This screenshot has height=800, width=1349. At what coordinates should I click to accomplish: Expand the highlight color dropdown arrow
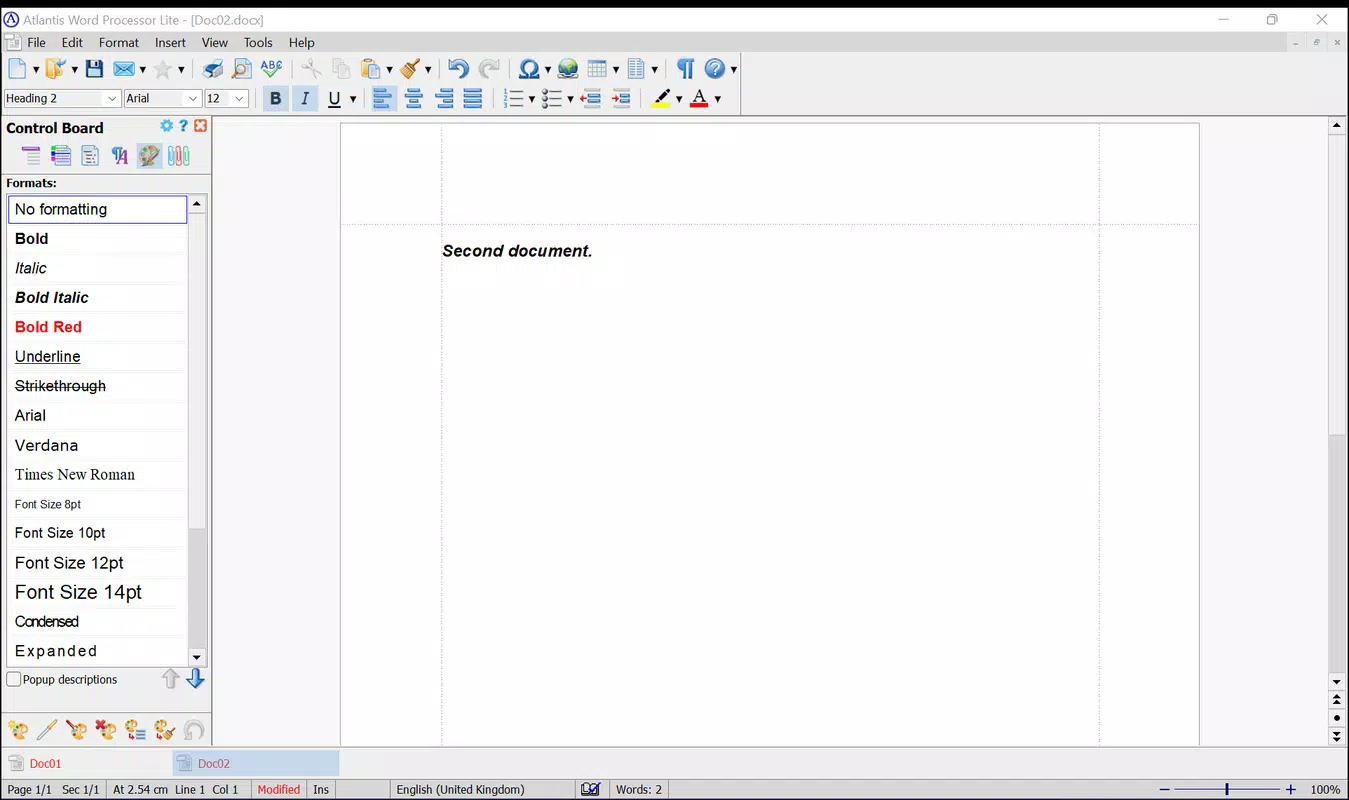(x=679, y=99)
